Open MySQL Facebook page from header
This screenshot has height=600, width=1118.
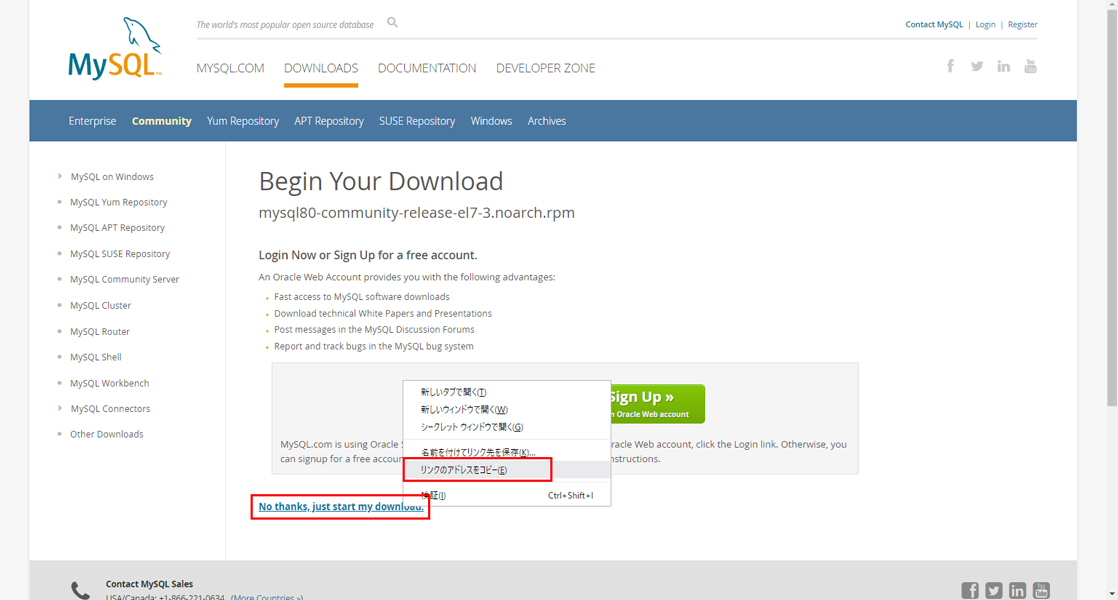tap(950, 66)
